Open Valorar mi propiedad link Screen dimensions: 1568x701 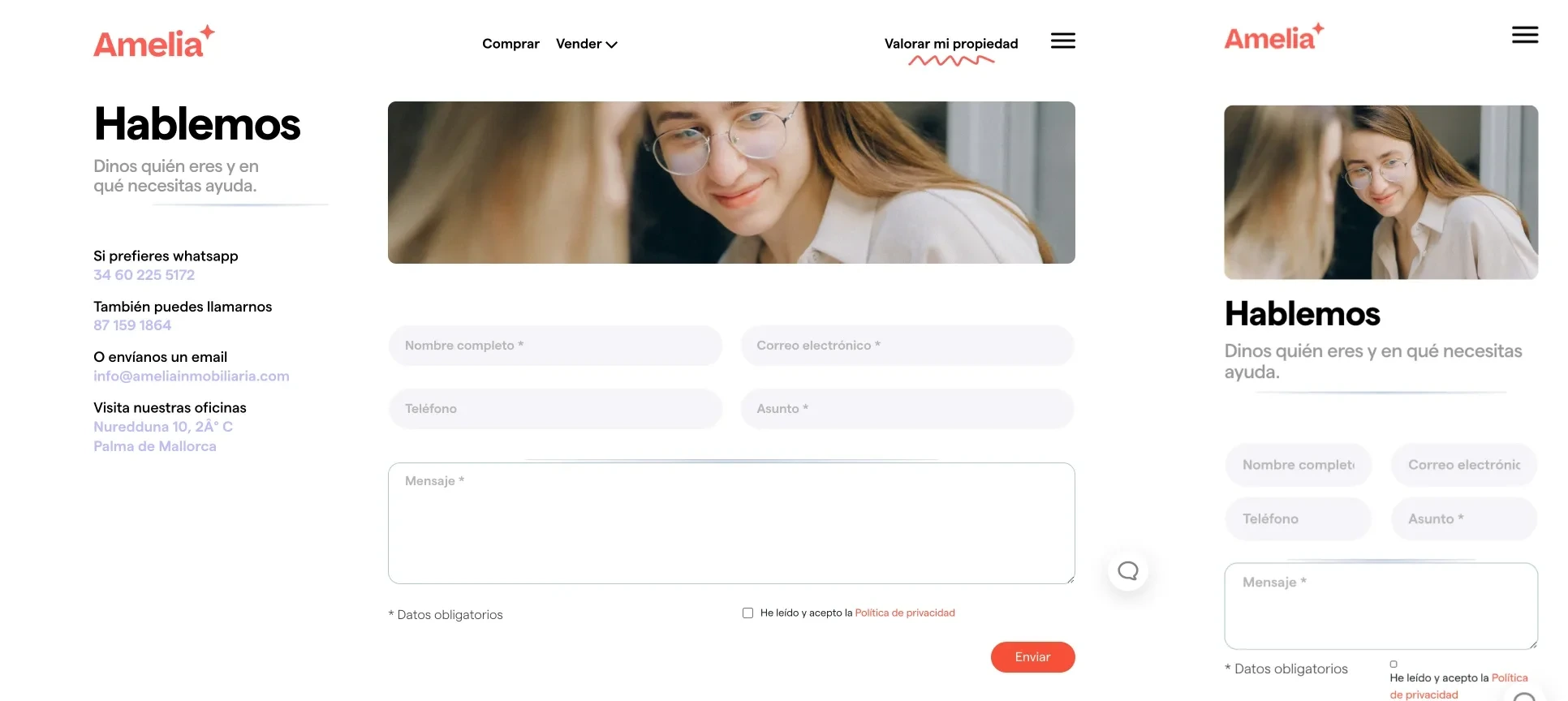coord(951,44)
